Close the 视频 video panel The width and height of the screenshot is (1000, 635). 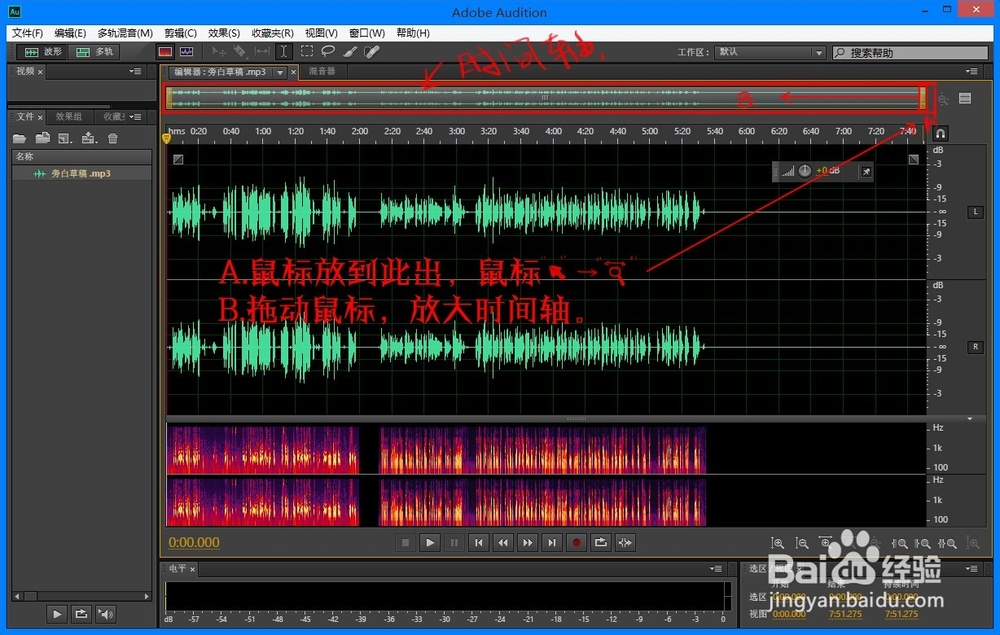click(x=40, y=72)
